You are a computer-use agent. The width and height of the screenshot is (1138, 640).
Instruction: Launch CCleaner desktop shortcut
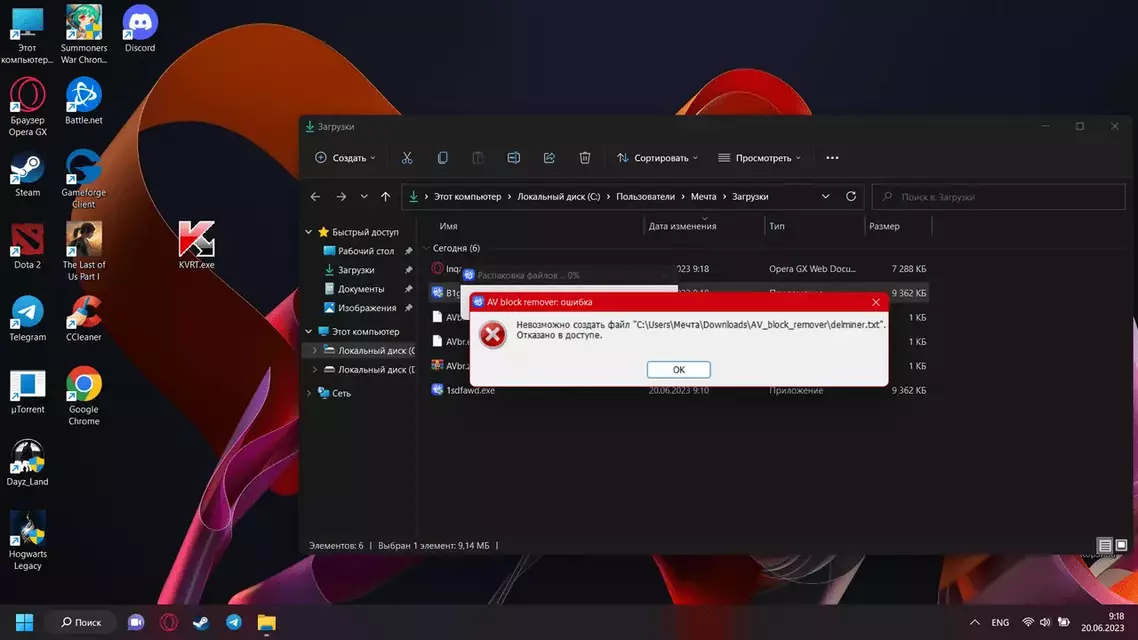(x=83, y=318)
